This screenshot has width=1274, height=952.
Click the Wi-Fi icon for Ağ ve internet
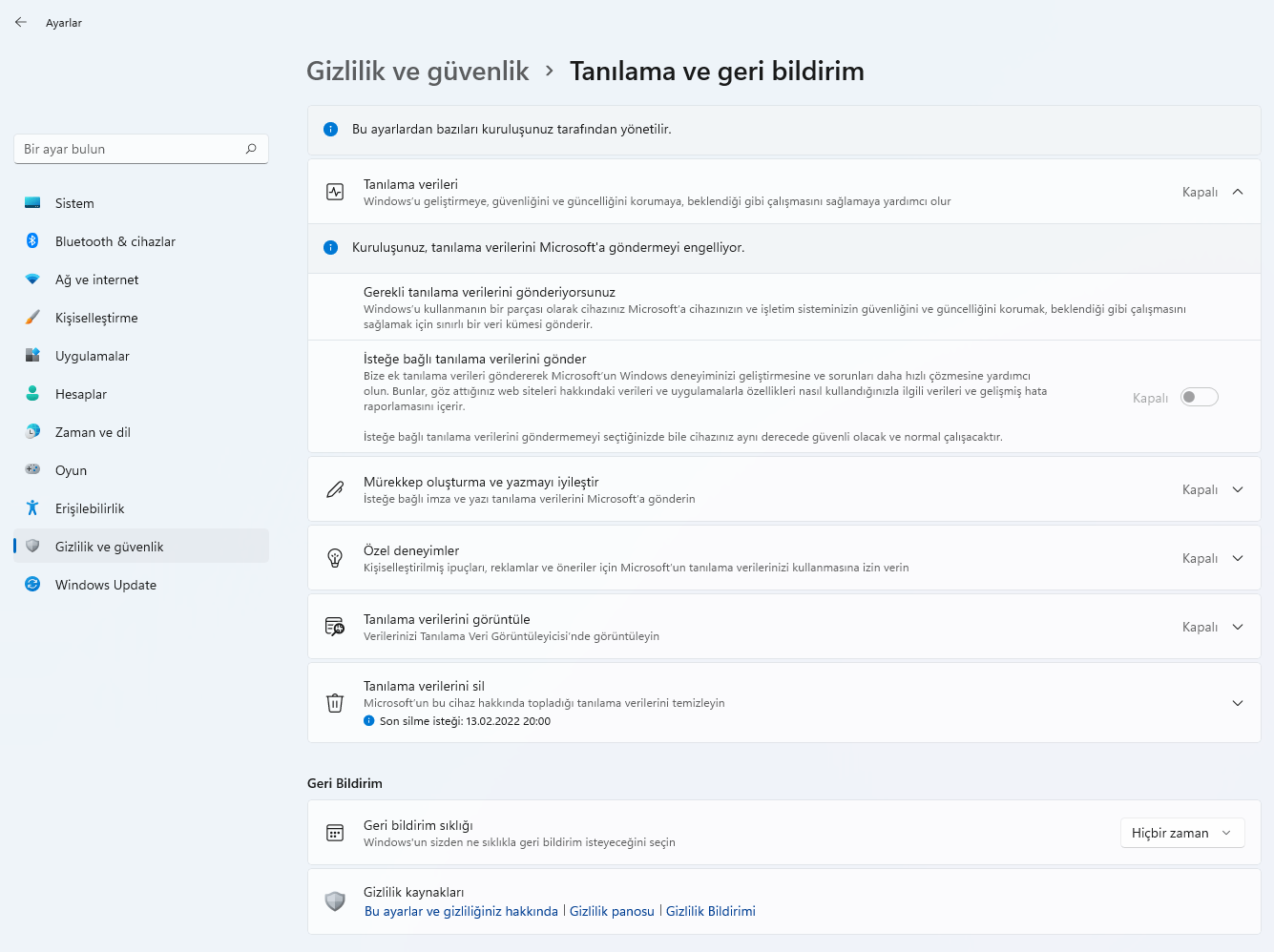click(32, 279)
